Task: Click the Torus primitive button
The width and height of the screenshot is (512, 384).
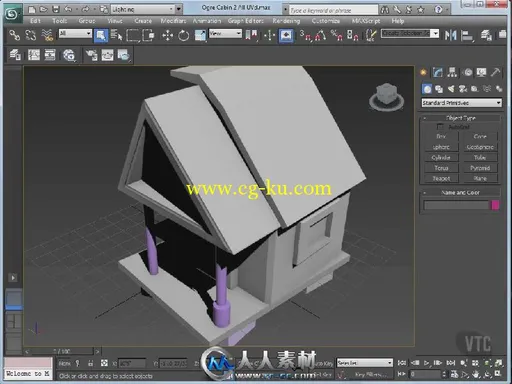Action: tap(441, 168)
